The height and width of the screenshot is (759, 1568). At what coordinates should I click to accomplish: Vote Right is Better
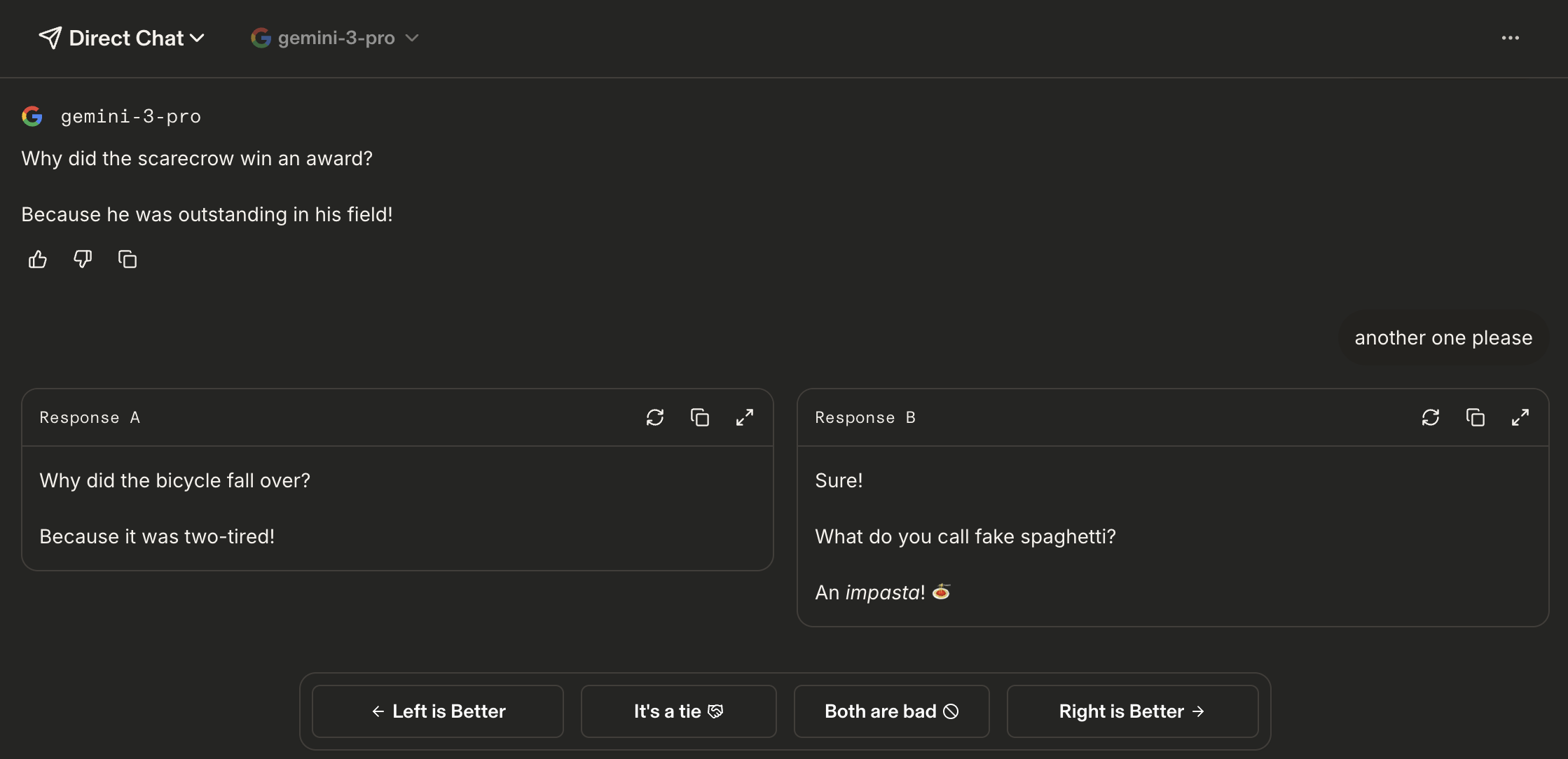click(x=1132, y=711)
